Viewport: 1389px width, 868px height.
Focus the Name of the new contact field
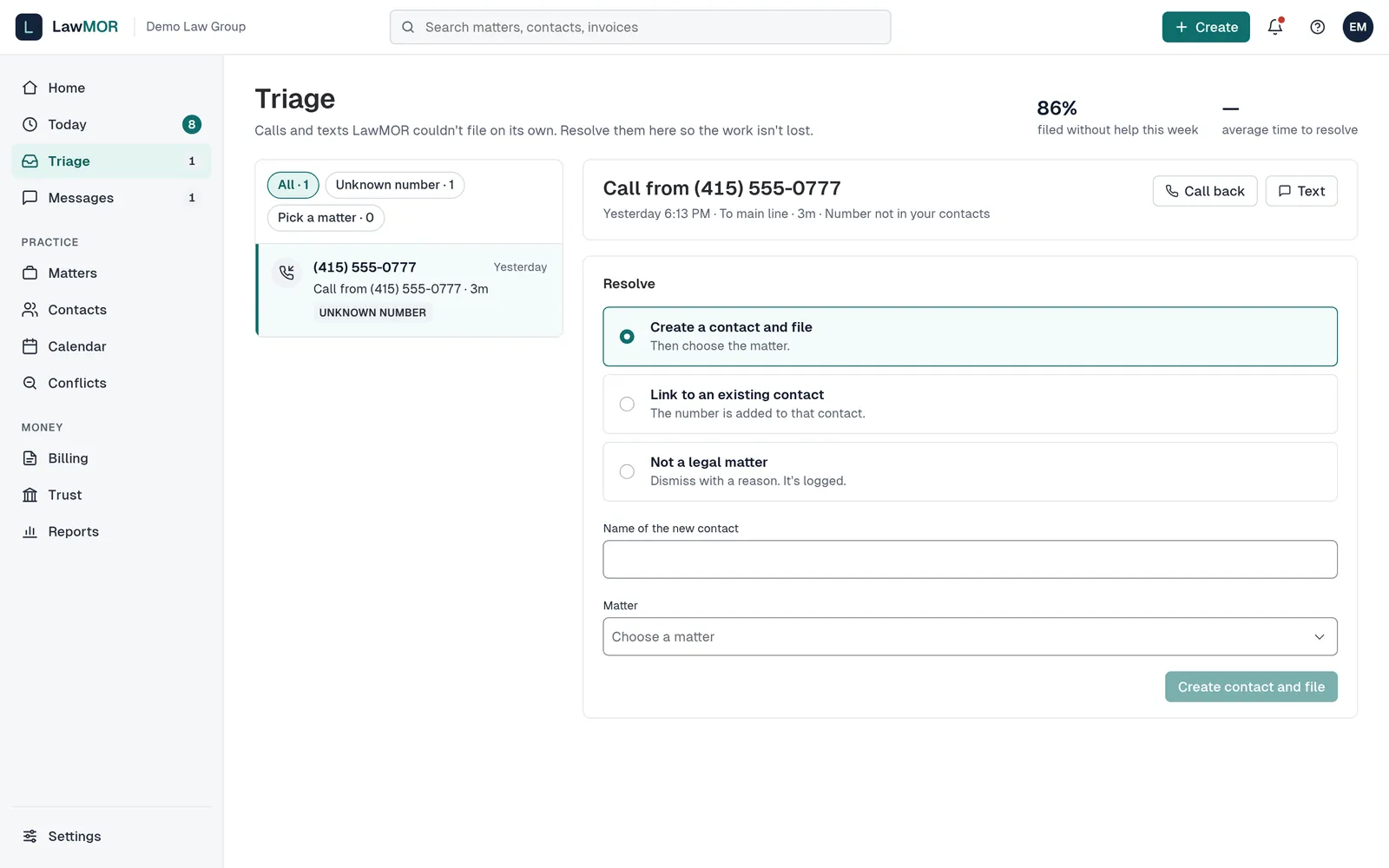[970, 559]
